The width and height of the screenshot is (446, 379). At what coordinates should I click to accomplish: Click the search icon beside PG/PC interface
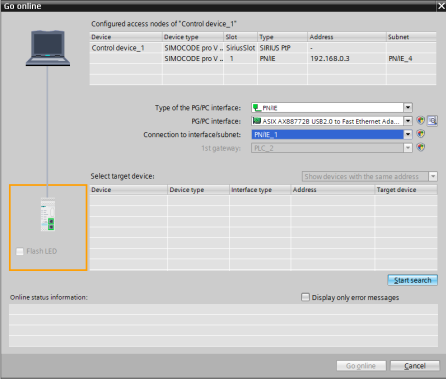click(432, 121)
